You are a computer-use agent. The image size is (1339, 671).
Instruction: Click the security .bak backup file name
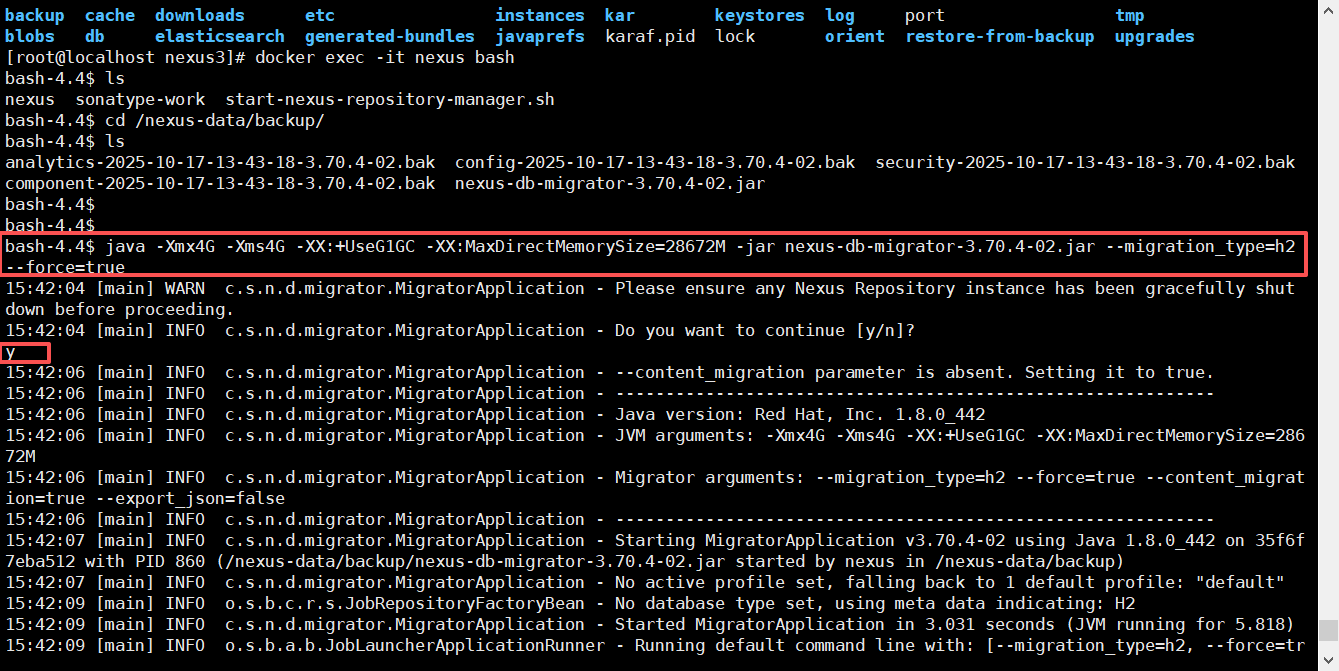1085,162
